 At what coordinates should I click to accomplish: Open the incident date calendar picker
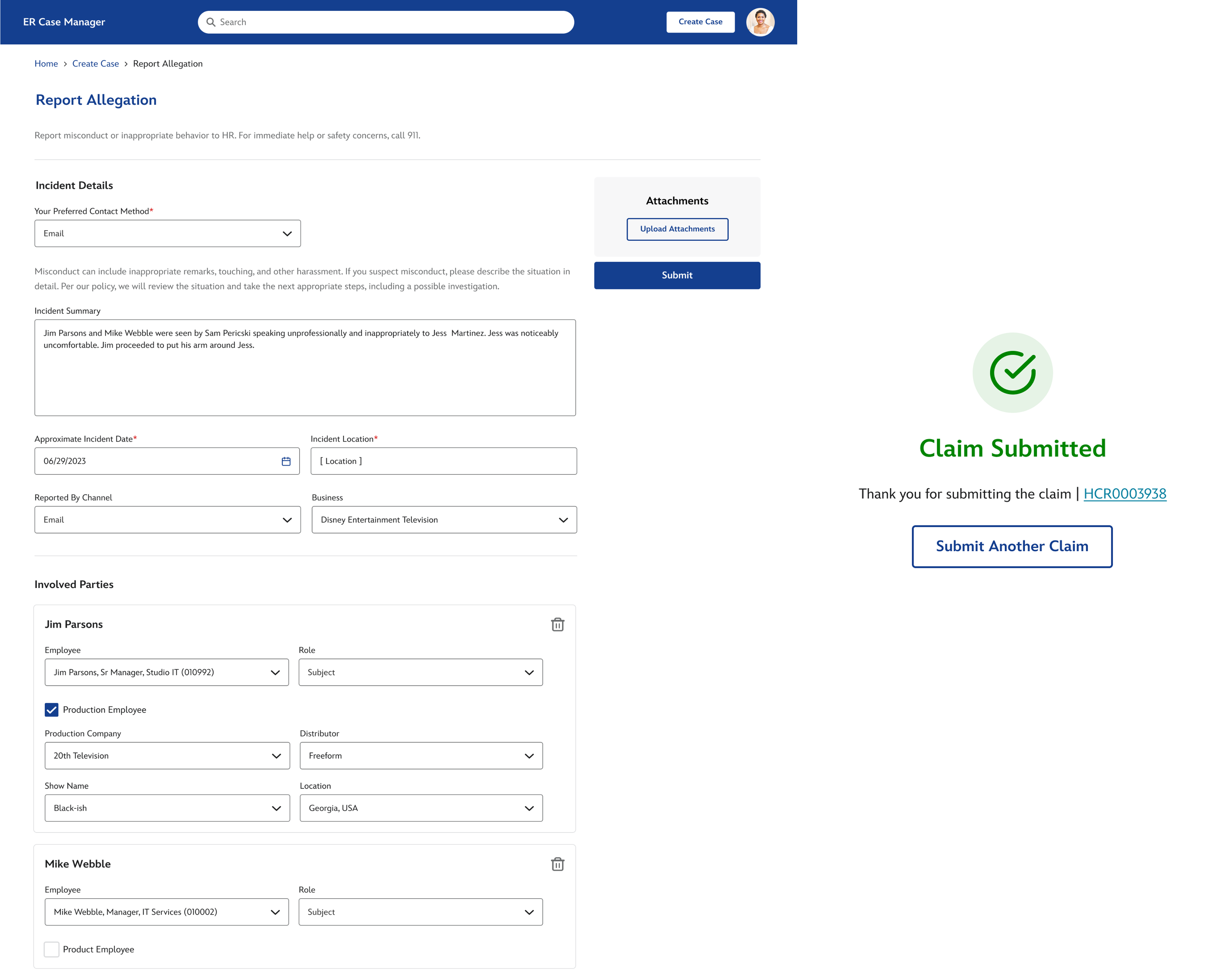[x=286, y=461]
